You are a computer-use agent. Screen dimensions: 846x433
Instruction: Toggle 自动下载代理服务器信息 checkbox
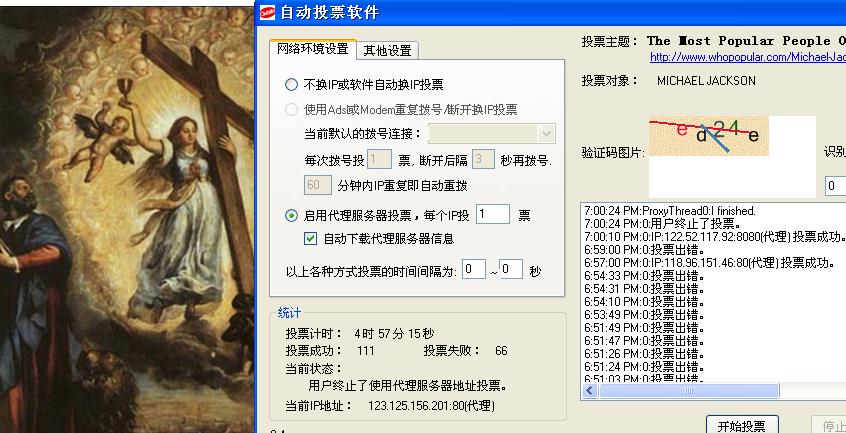pyautogui.click(x=311, y=239)
